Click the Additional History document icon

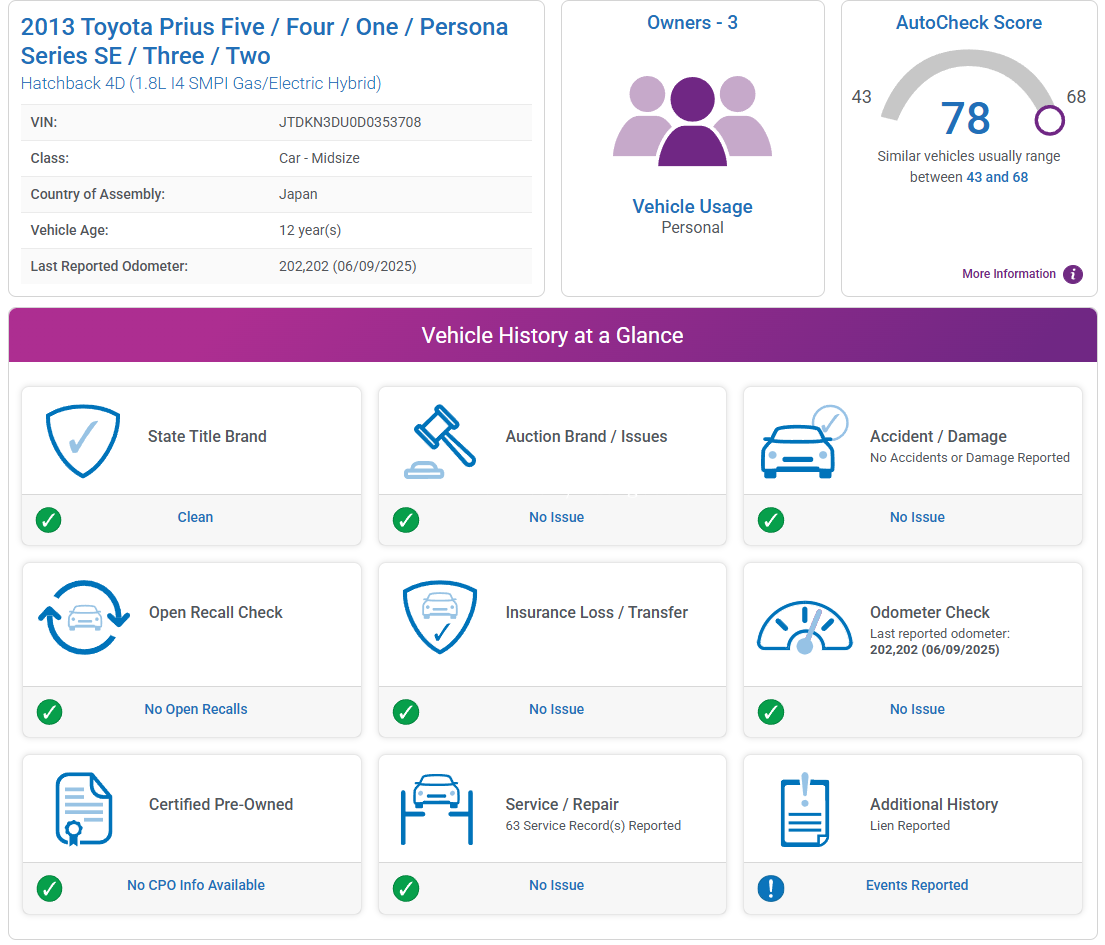[804, 809]
